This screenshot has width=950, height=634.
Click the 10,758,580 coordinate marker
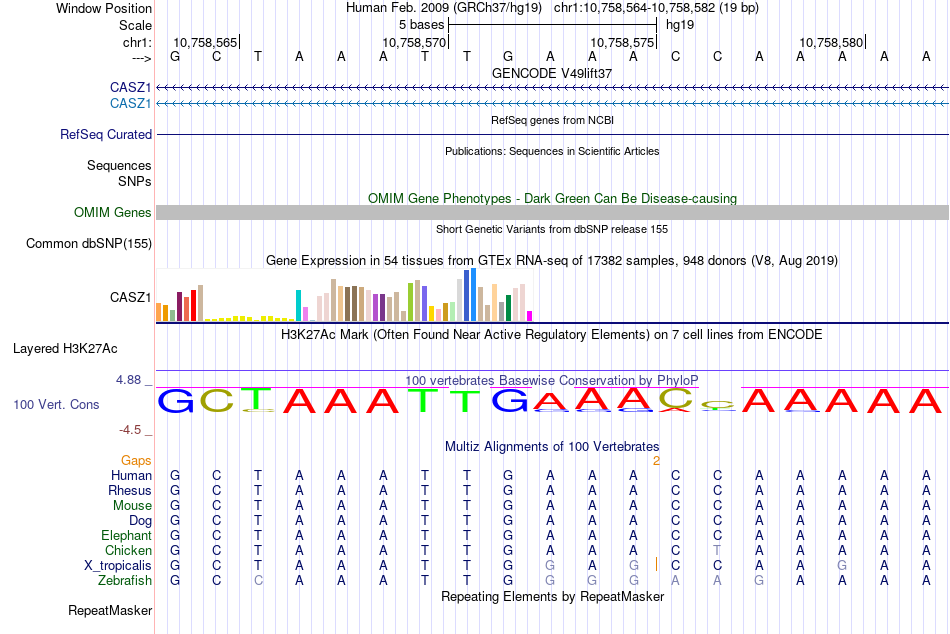tap(831, 42)
